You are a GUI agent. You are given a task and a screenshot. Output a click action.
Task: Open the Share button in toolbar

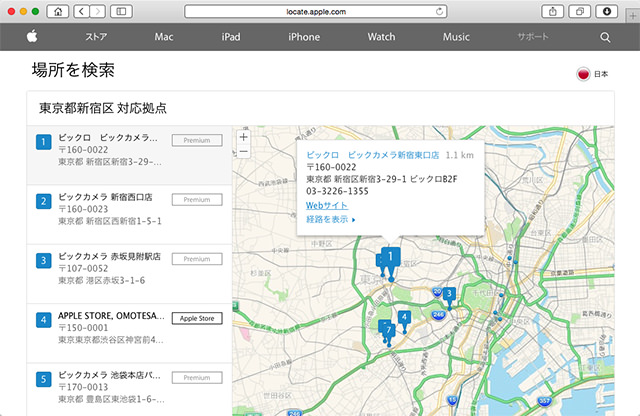click(x=552, y=11)
